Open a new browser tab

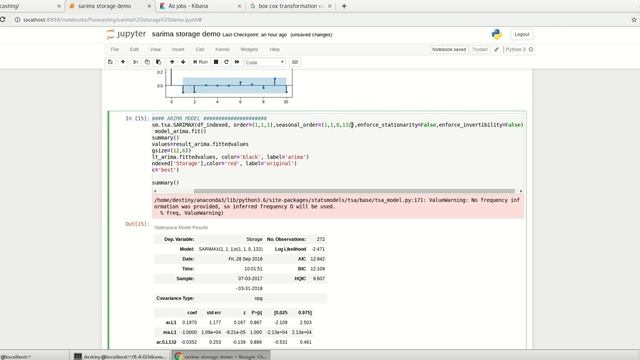344,6
